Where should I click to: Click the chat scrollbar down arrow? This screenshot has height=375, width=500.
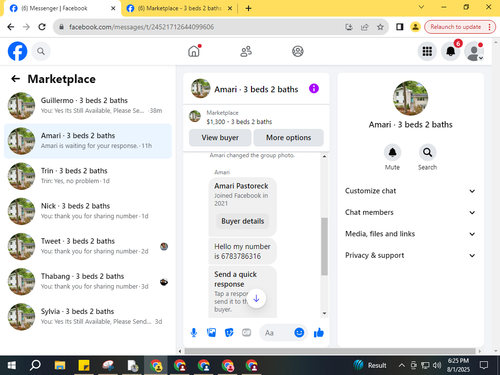point(324,313)
